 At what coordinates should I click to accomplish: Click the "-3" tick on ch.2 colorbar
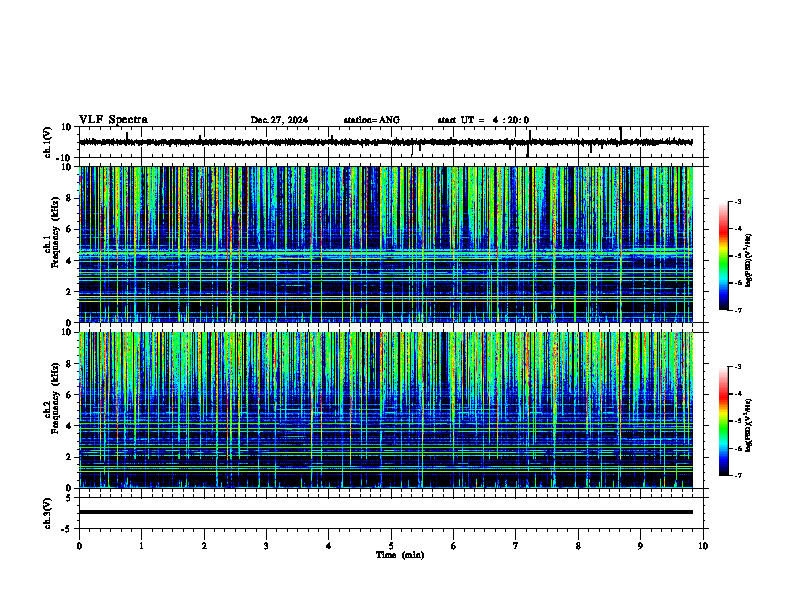coord(738,367)
